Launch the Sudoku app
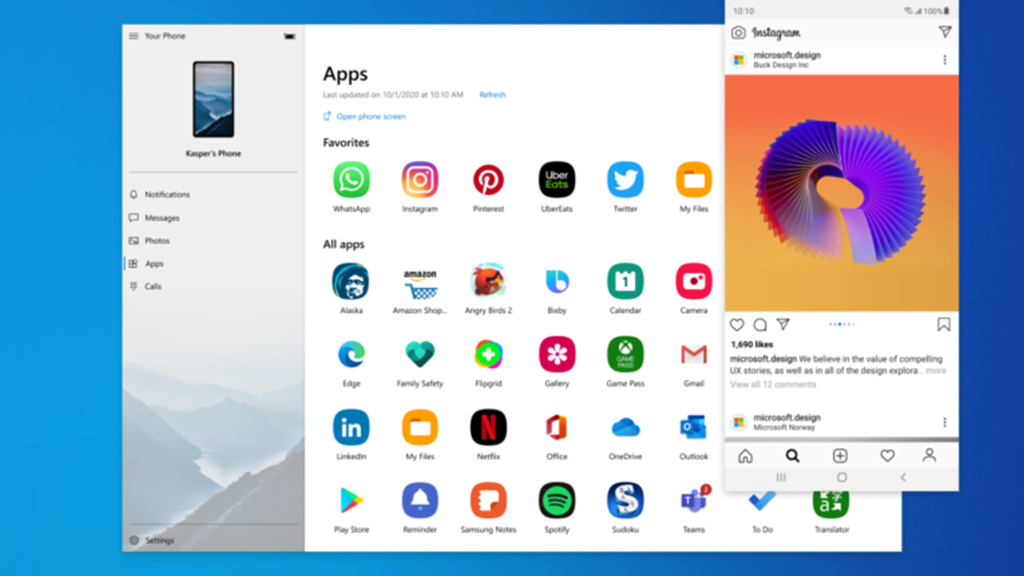The image size is (1024, 576). pos(626,501)
